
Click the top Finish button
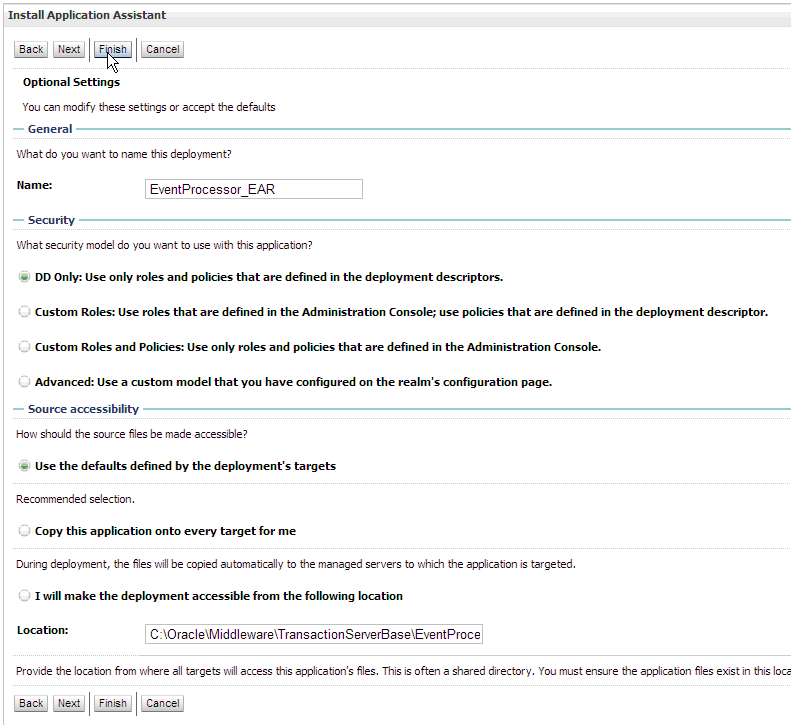click(112, 49)
